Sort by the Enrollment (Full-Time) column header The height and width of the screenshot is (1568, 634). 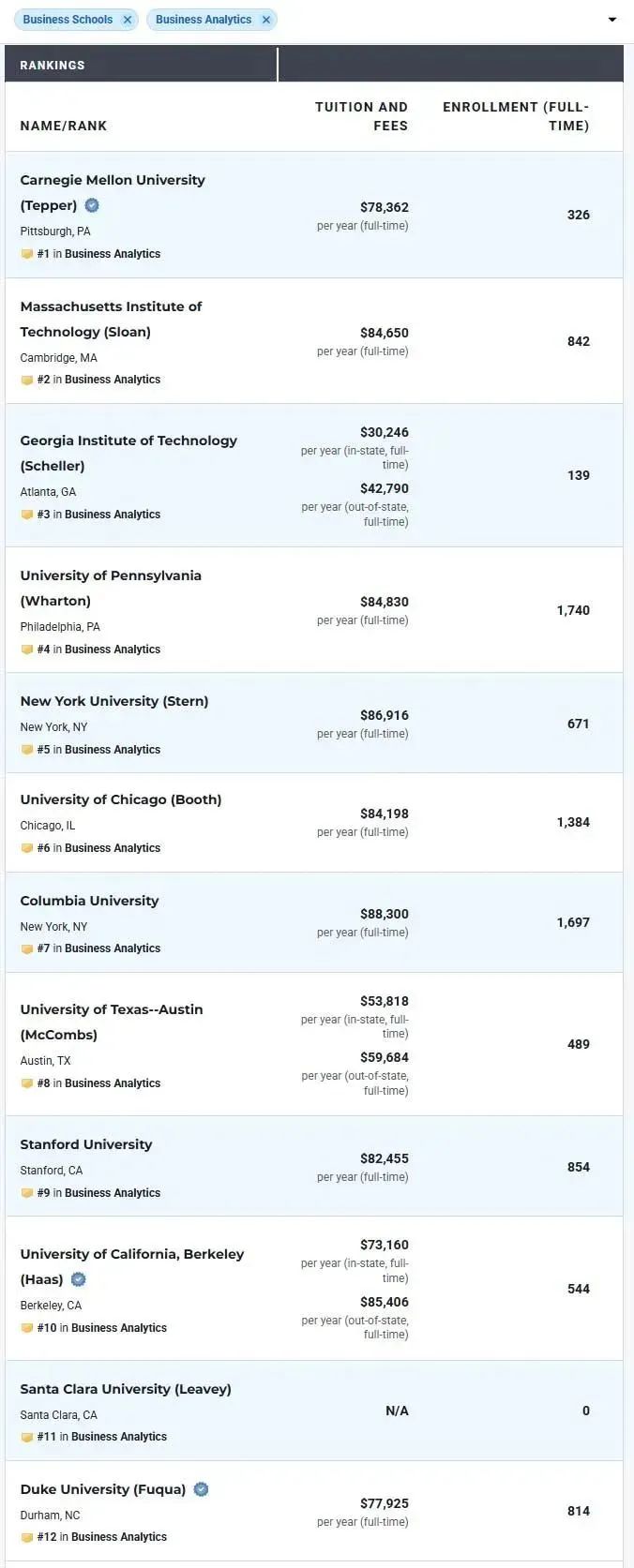coord(516,116)
